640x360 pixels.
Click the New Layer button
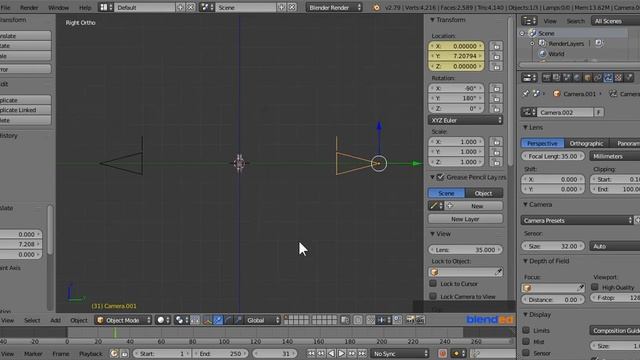pos(465,219)
